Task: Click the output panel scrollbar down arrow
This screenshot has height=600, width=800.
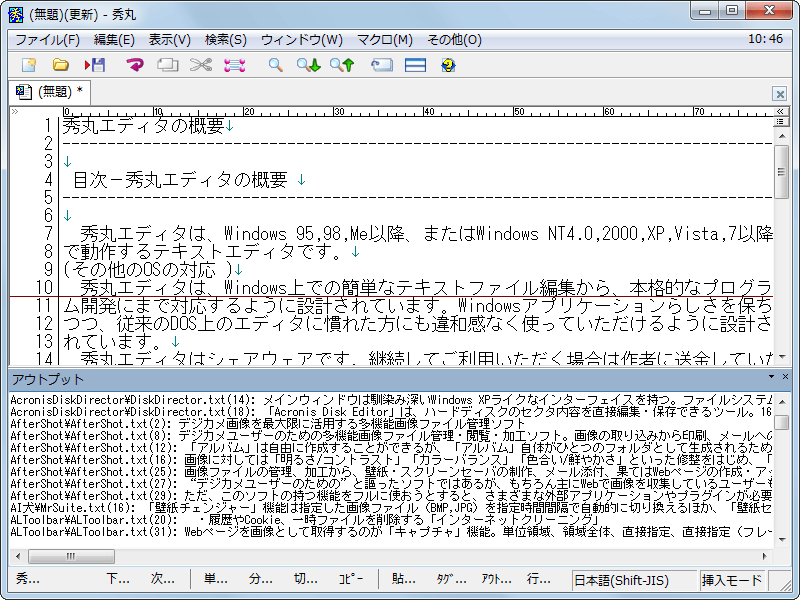Action: (x=782, y=539)
